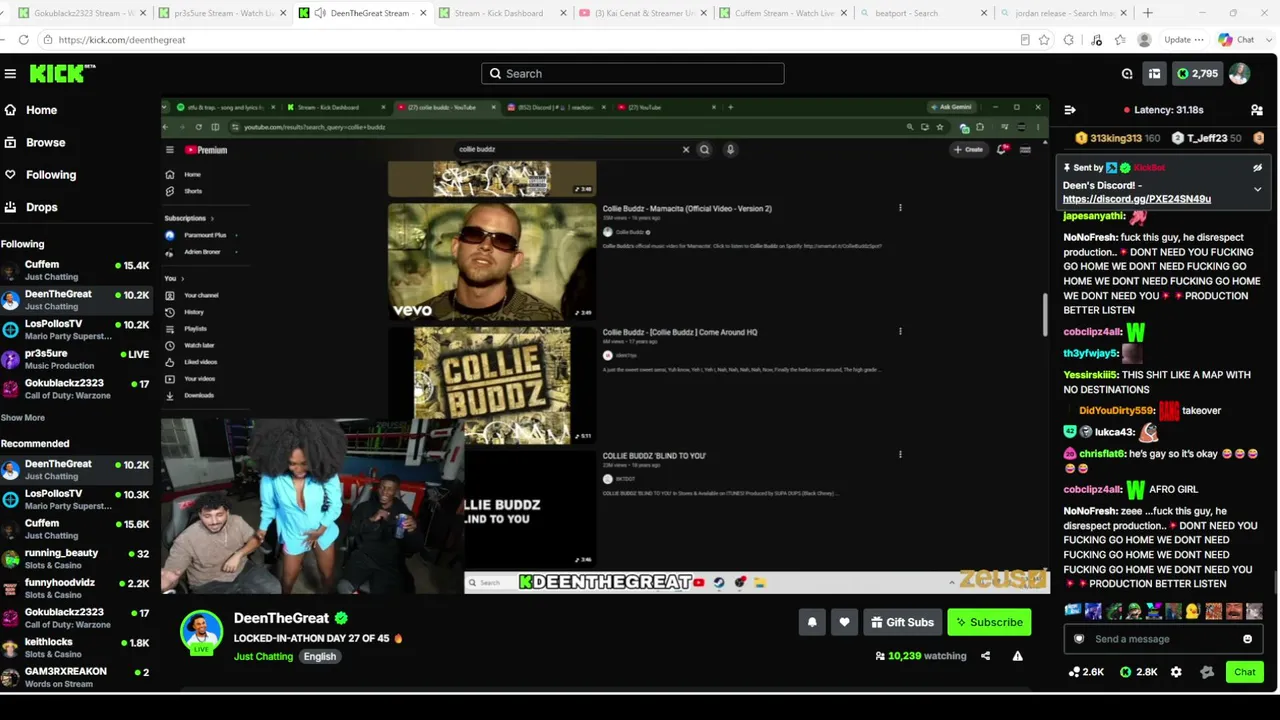Show the chat users list
1280x720 pixels.
[x=1257, y=110]
